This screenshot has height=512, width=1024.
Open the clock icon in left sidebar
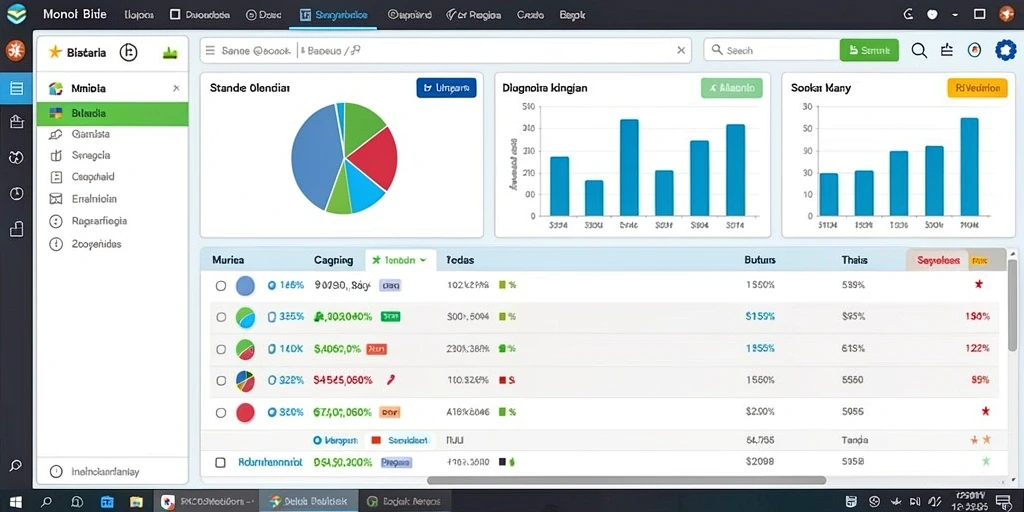pyautogui.click(x=16, y=193)
